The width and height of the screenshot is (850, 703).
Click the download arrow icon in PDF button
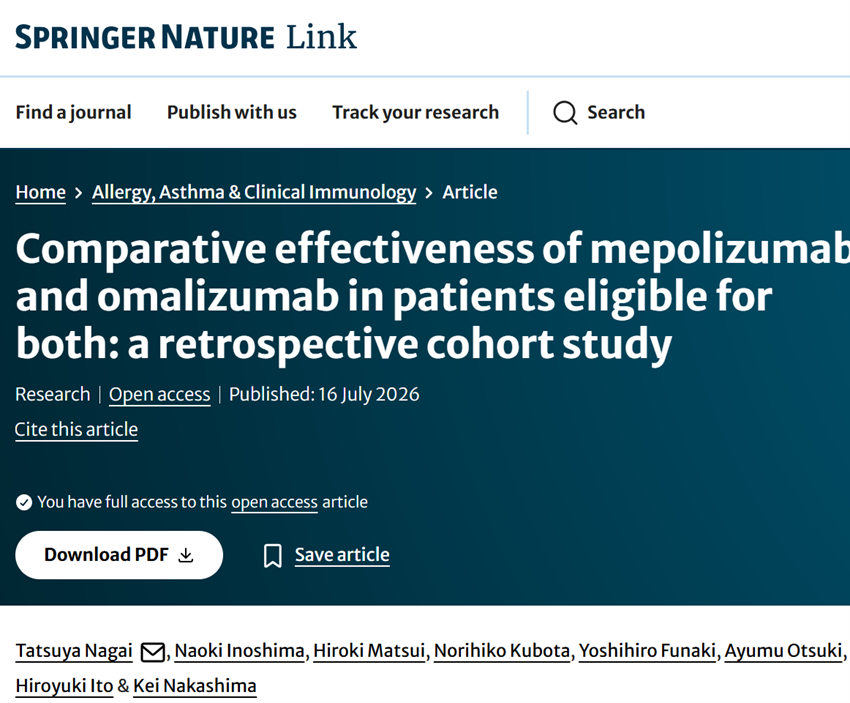[x=186, y=555]
